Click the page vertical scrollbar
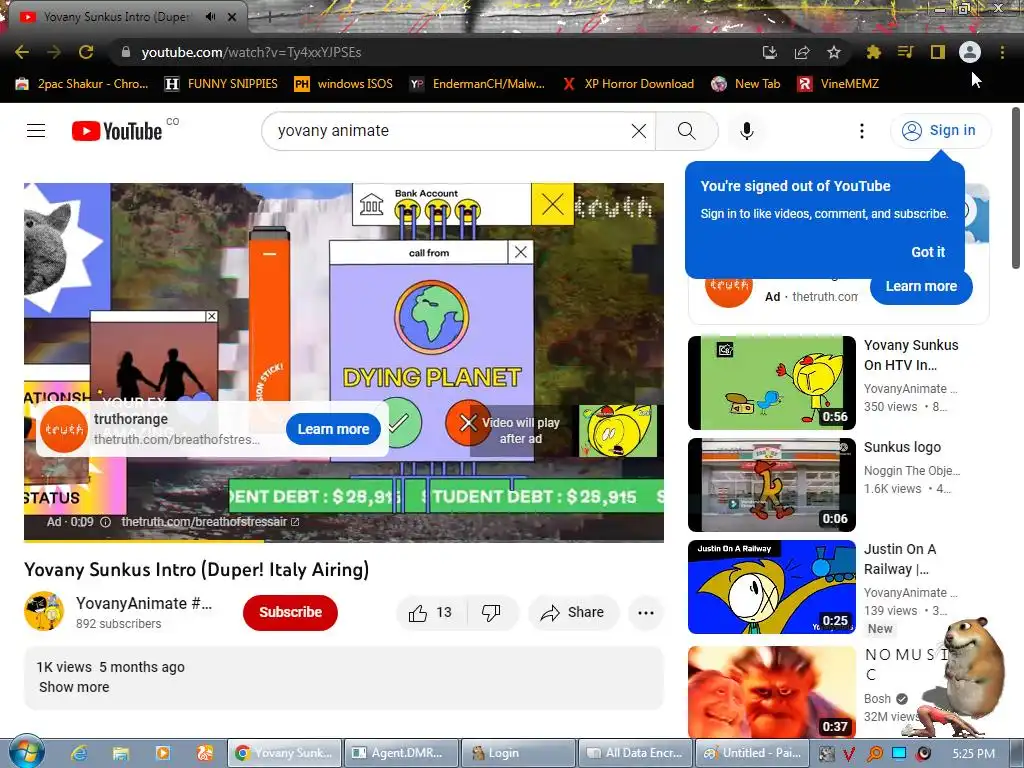 pyautogui.click(x=1016, y=188)
